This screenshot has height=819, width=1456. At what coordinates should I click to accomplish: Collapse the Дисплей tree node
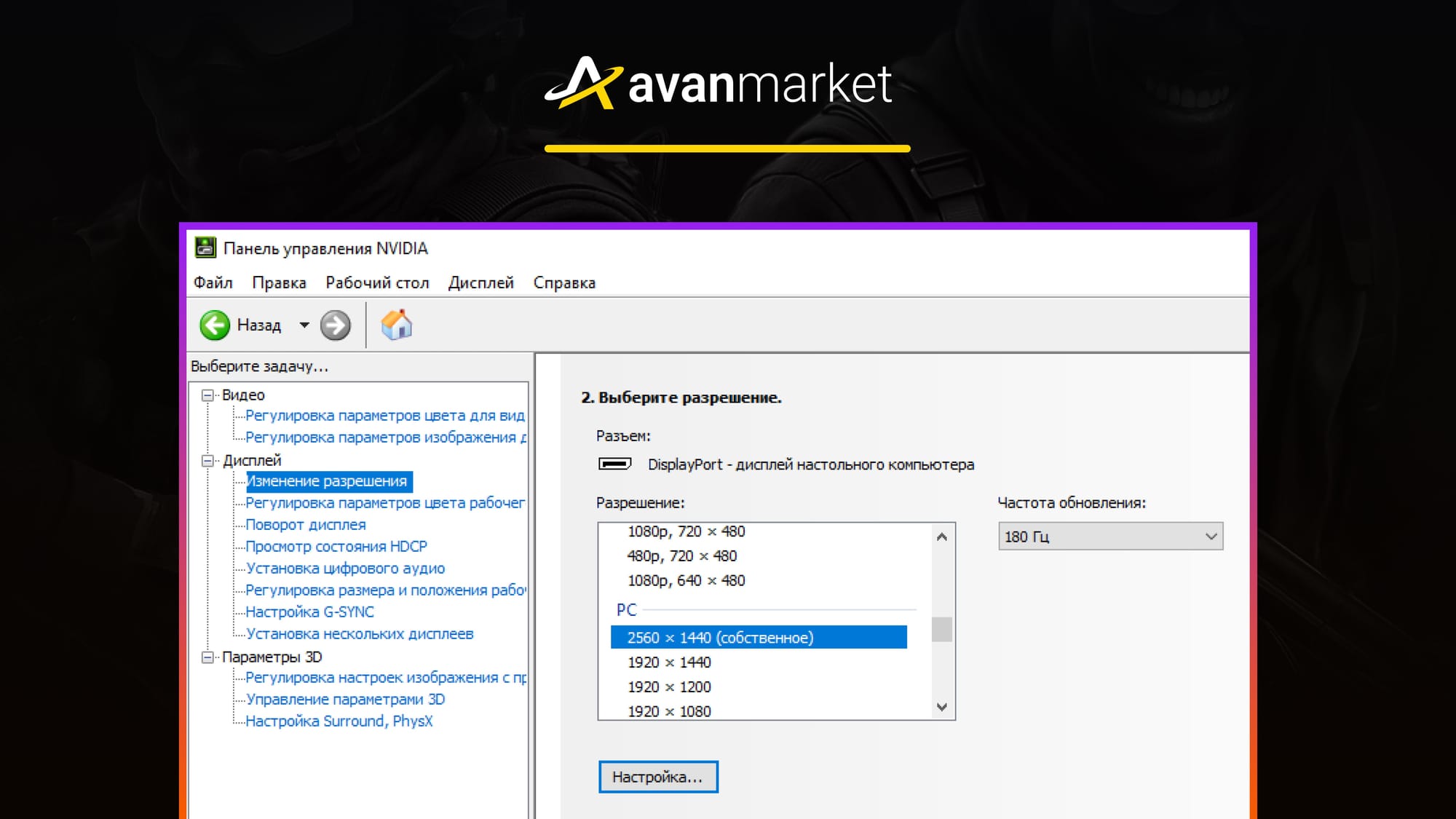pos(207,461)
